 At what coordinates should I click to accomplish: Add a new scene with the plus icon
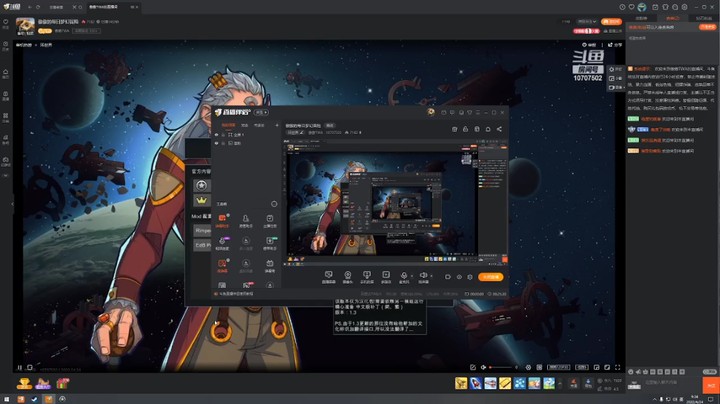coord(277,125)
